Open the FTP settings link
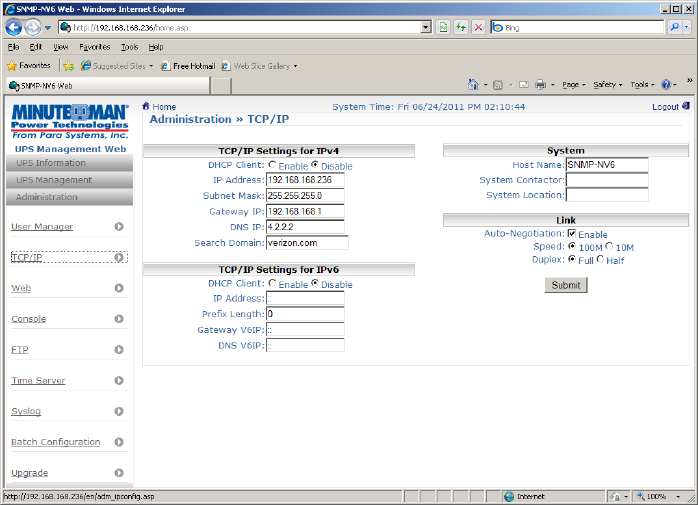The image size is (698, 505). click(20, 350)
